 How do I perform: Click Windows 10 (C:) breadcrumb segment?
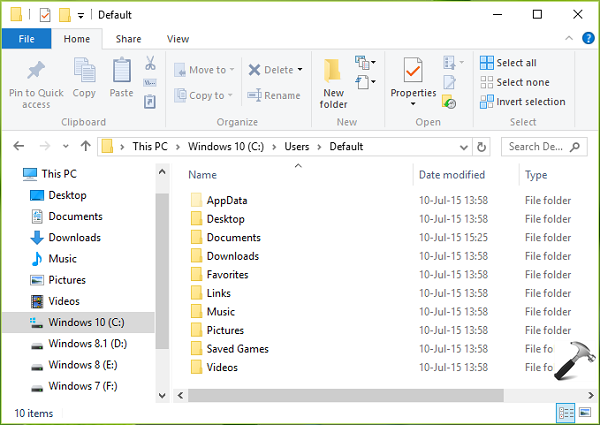226,147
